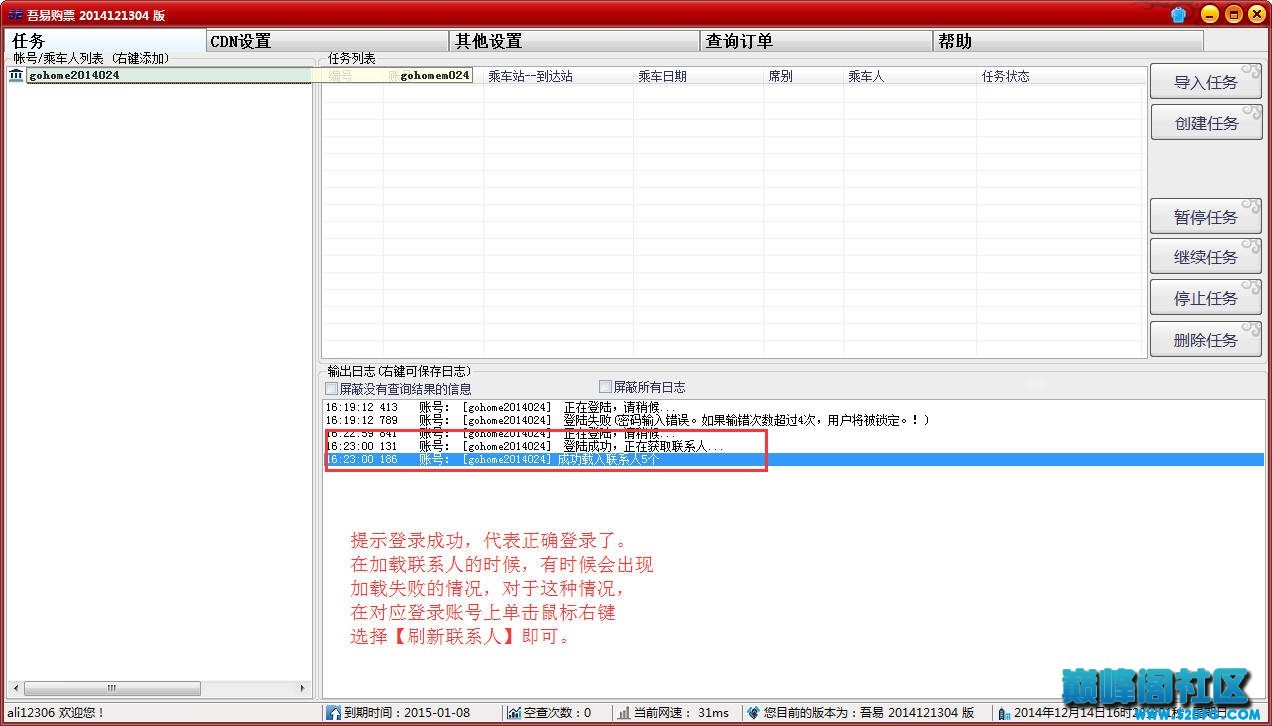Select log line 16:19:12 789 登陆失败
The image size is (1272, 726).
click(x=794, y=420)
